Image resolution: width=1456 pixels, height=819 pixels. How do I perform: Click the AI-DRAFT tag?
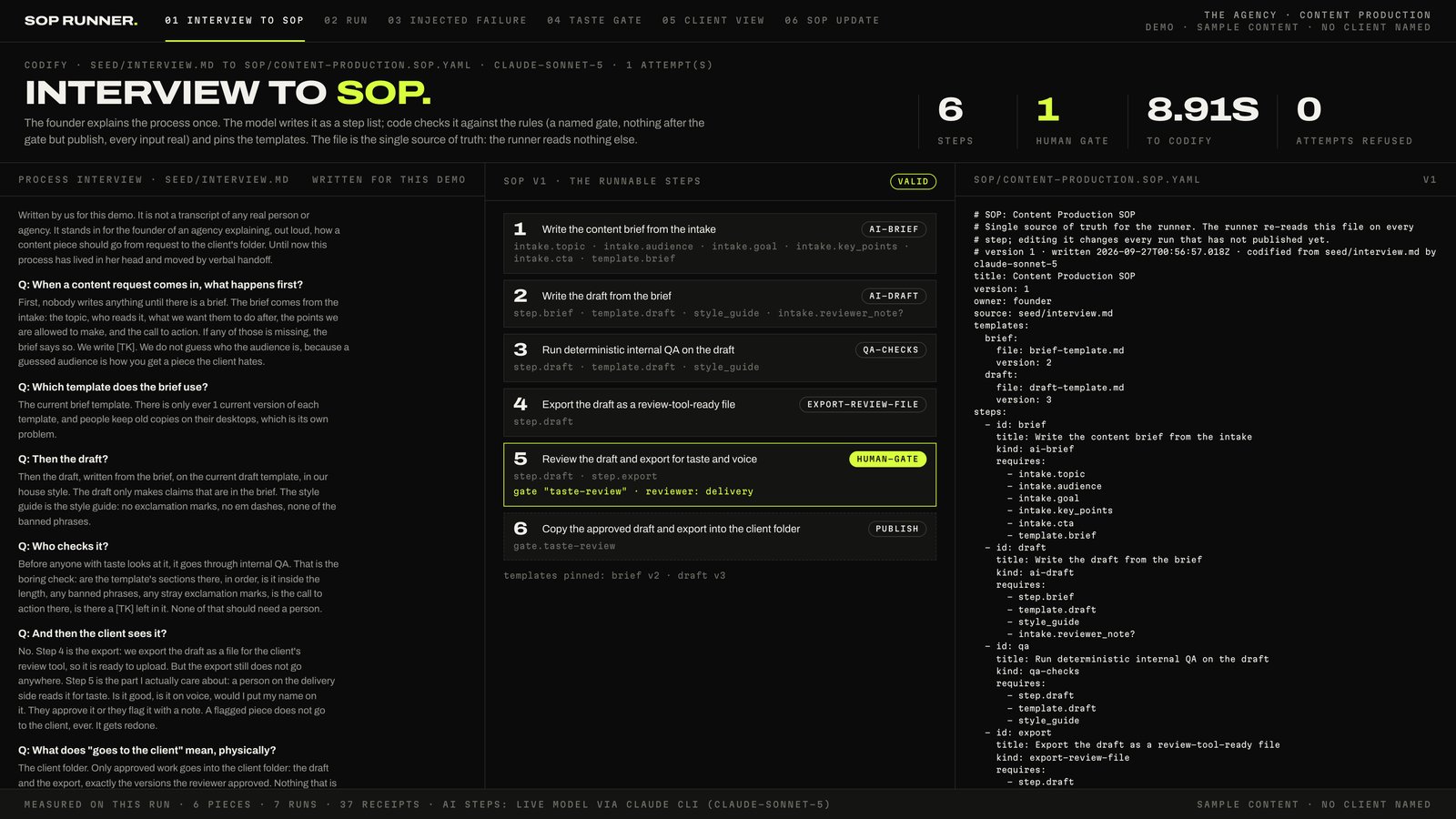click(x=894, y=296)
